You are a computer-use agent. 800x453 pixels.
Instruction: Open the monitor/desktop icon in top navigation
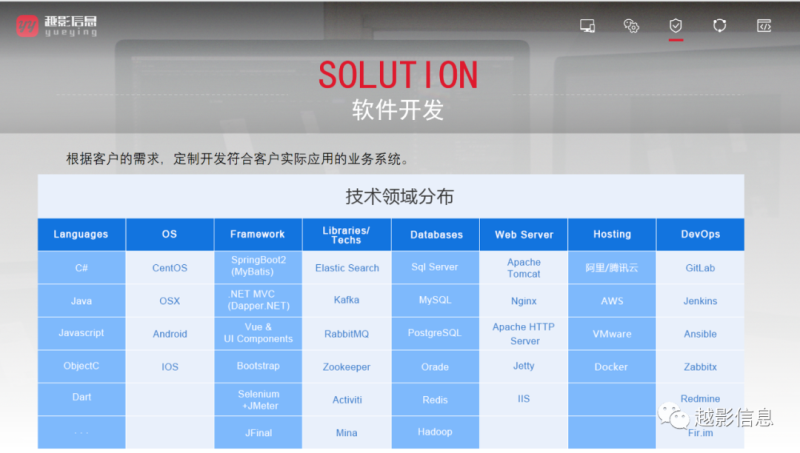(x=587, y=26)
